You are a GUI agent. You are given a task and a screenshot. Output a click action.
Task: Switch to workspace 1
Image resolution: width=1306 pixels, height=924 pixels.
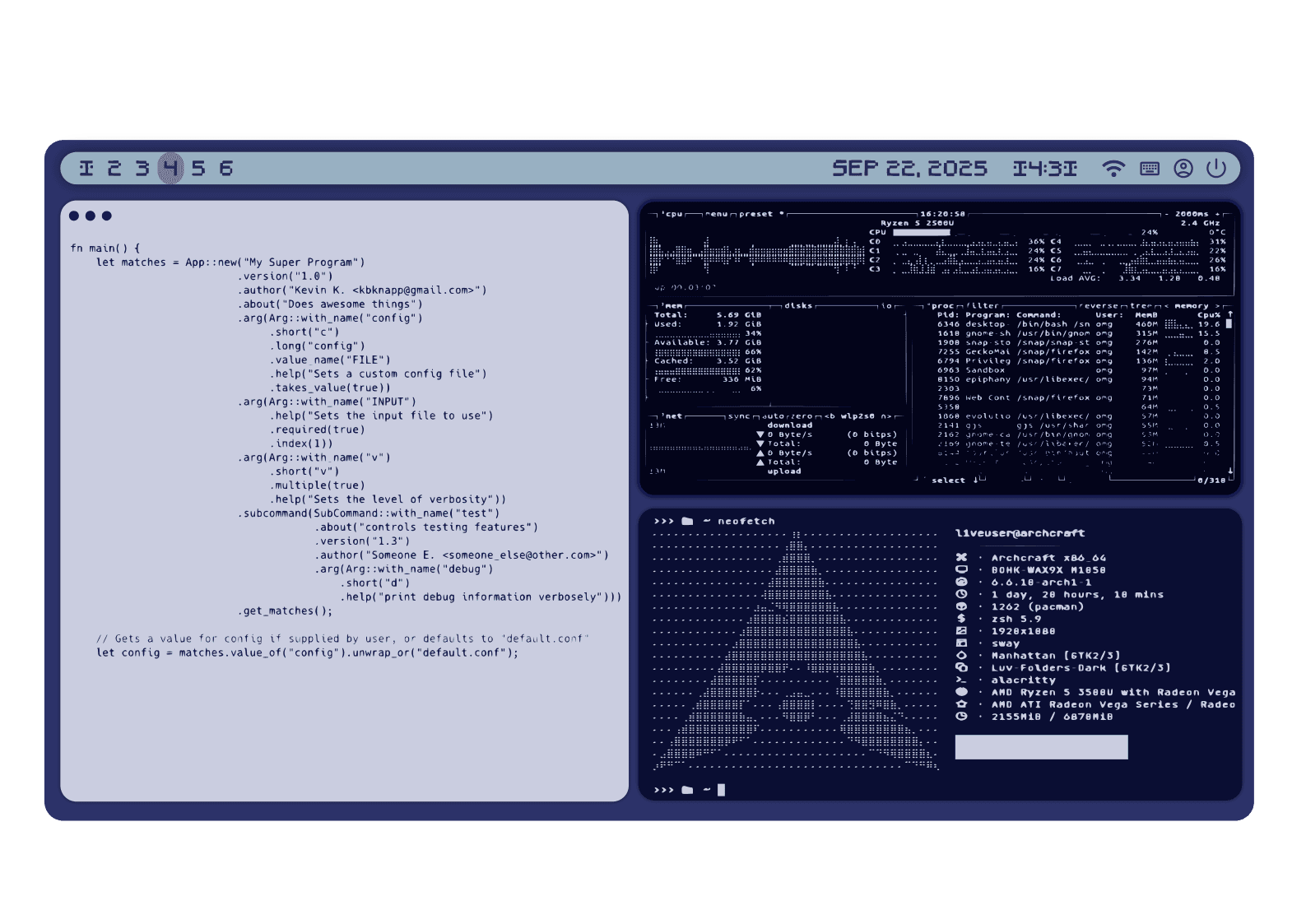click(86, 169)
